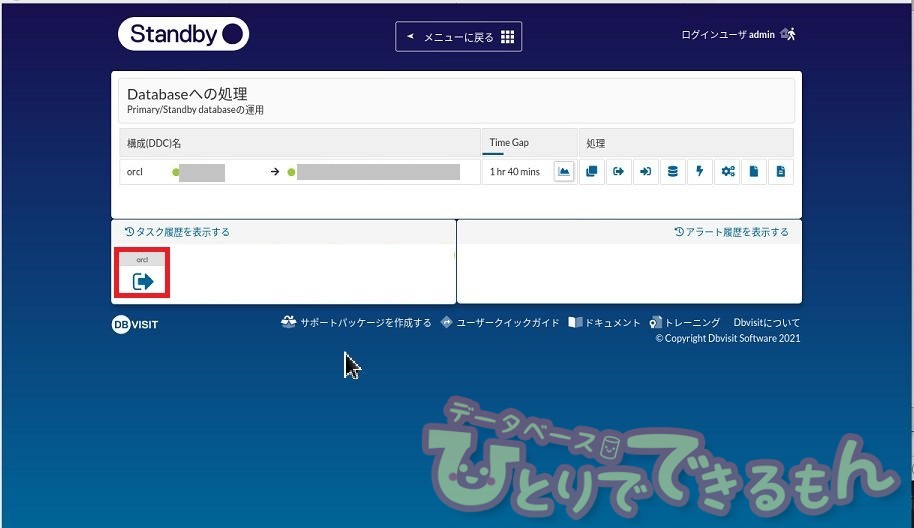This screenshot has height=528, width=914.
Task: Click the blank document icon
Action: 754,172
